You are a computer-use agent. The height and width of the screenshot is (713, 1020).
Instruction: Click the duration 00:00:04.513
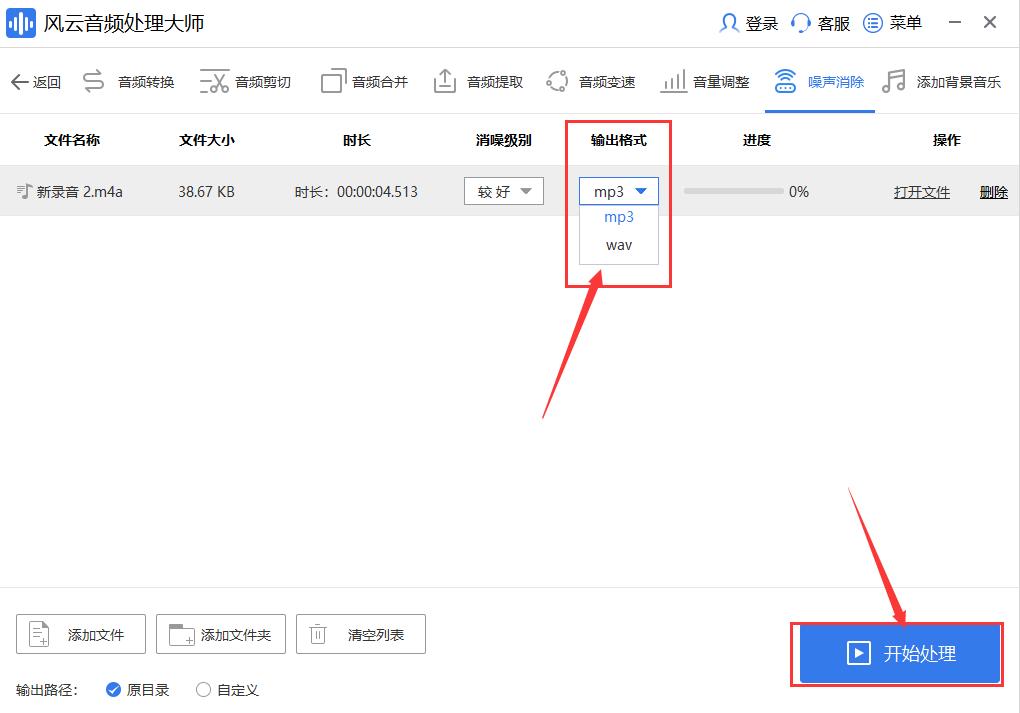pyautogui.click(x=377, y=192)
